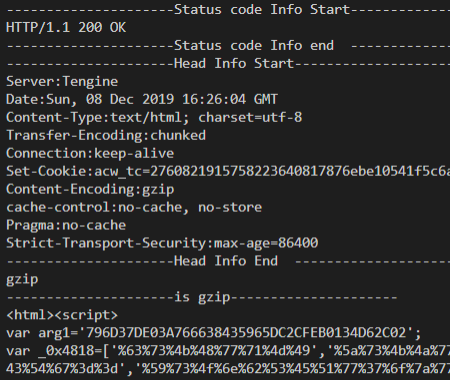Click the 'HTTP/1.1 200 OK' status line

pyautogui.click(x=66, y=27)
